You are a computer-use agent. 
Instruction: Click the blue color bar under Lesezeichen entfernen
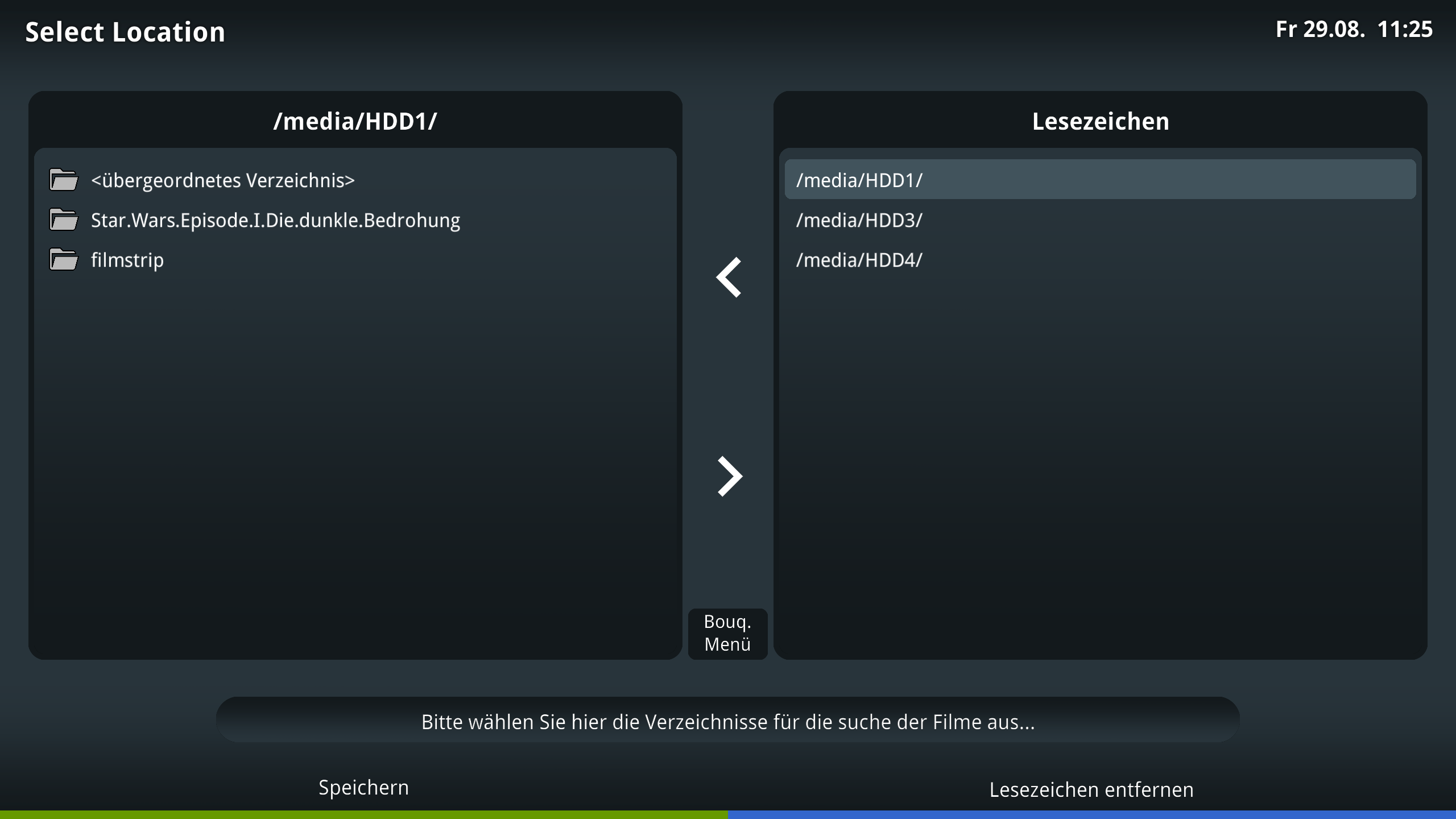click(1092, 814)
